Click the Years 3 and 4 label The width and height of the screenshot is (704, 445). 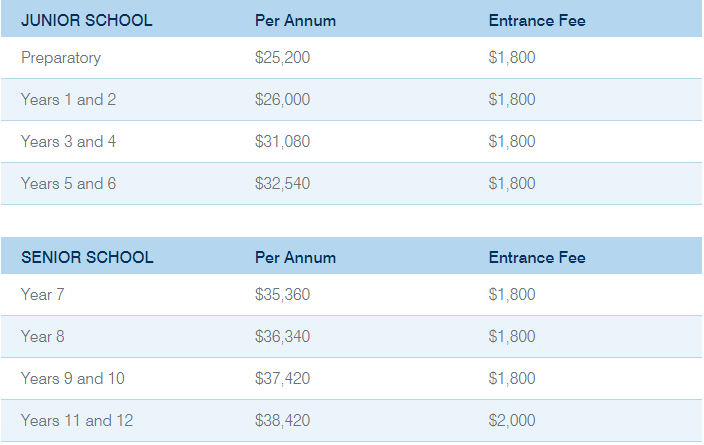point(68,142)
